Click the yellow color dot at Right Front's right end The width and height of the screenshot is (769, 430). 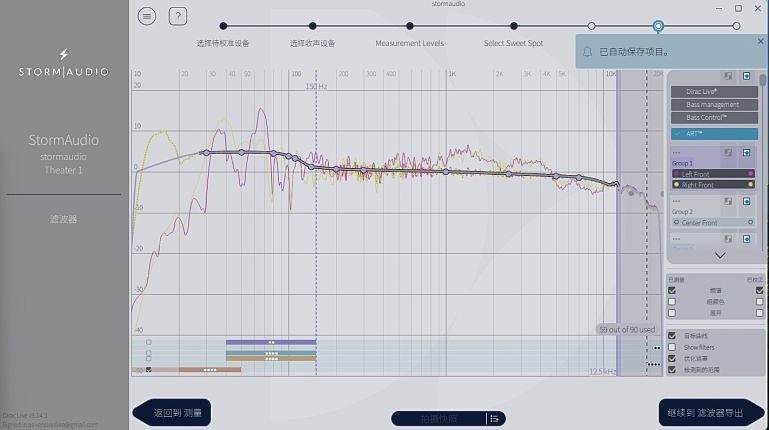pos(750,185)
